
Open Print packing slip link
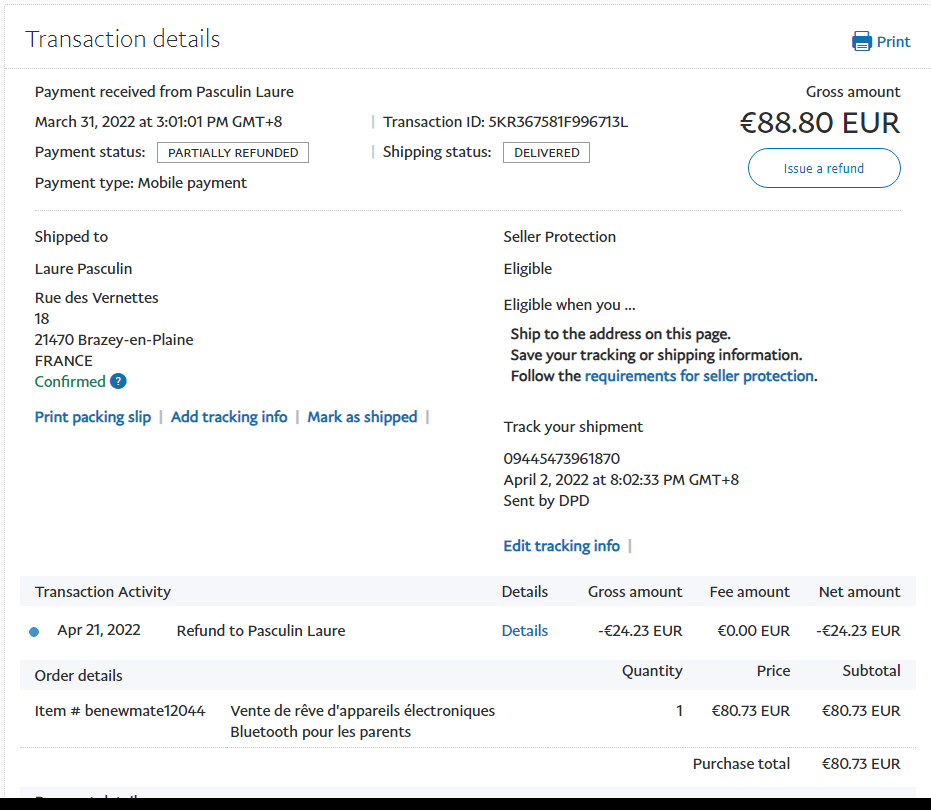[x=93, y=417]
